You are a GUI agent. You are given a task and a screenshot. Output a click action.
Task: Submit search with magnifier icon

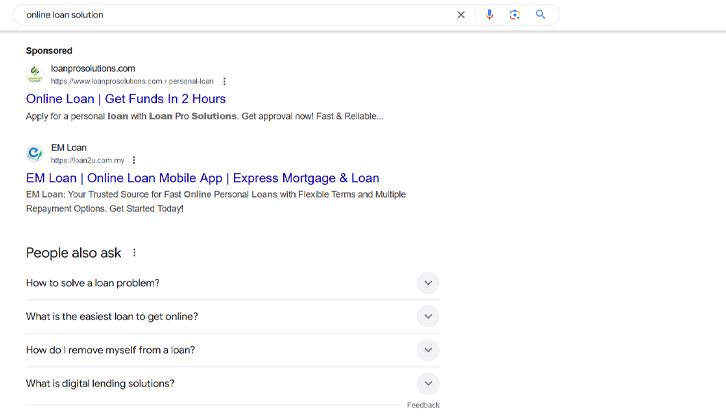(540, 14)
